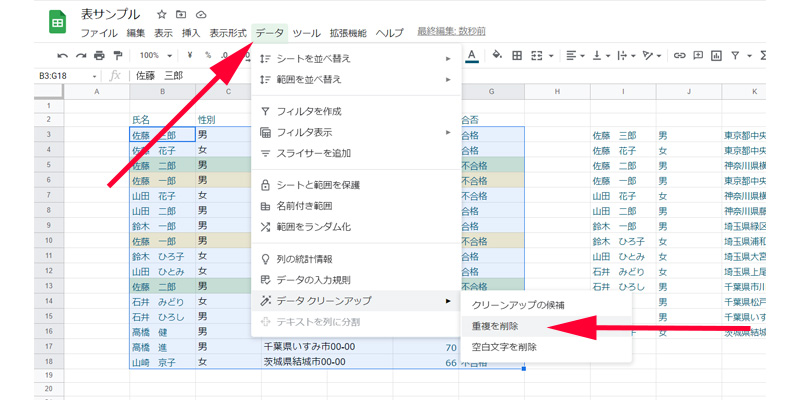Click the horizontal align icon
Viewport: 800px width, 400px height.
571,55
